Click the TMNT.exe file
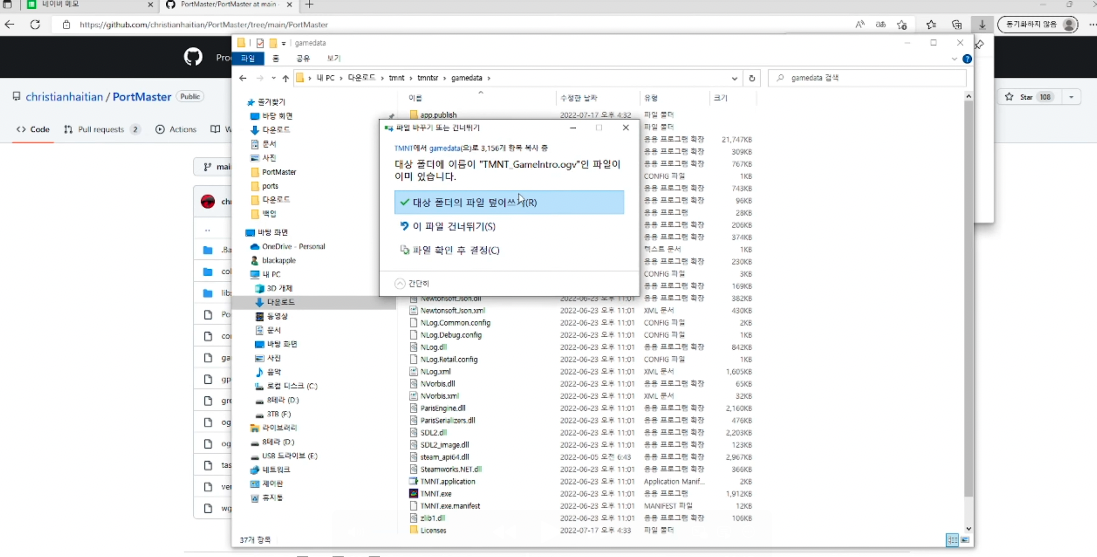 click(436, 493)
